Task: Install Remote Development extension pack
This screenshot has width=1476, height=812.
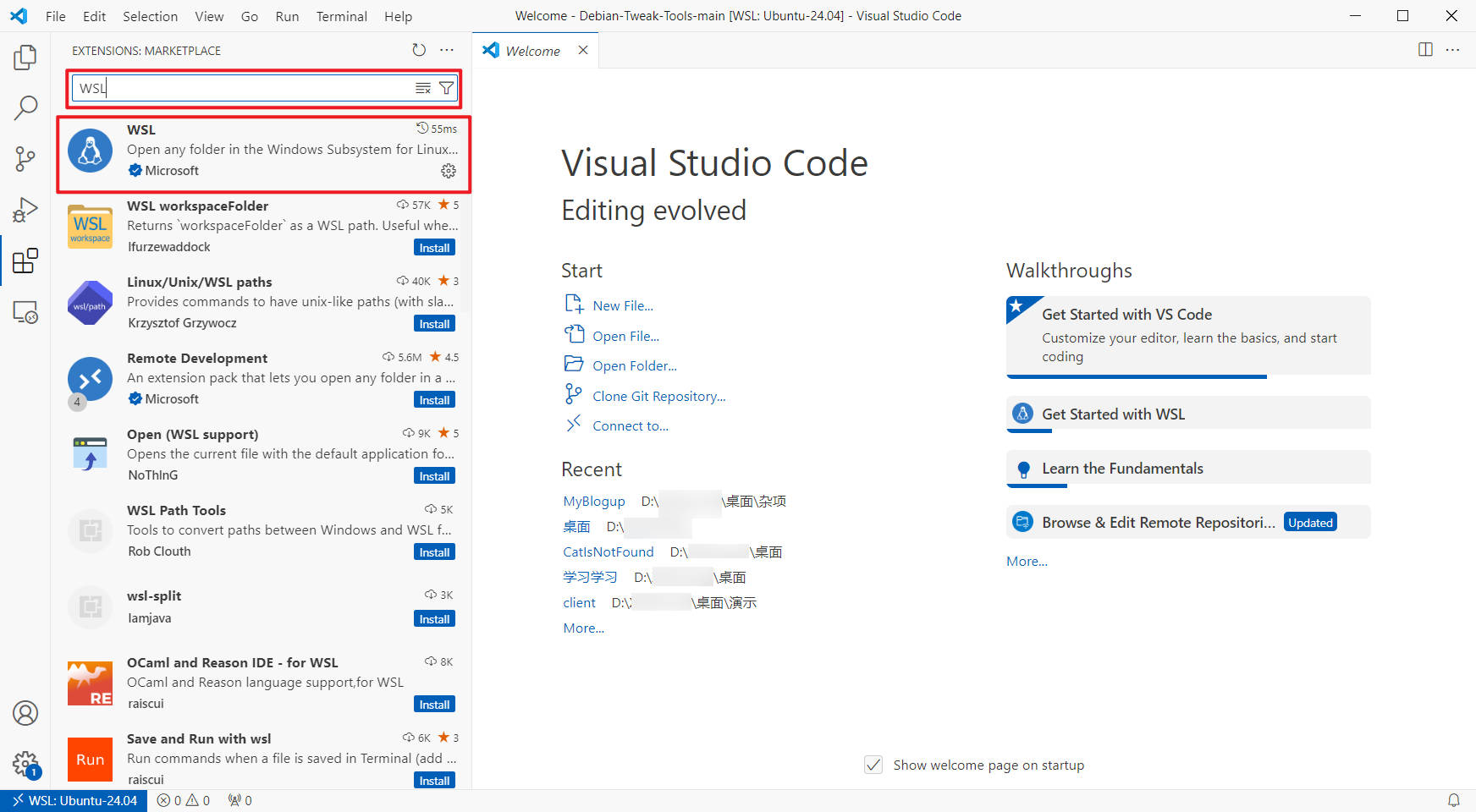Action: pyautogui.click(x=434, y=400)
